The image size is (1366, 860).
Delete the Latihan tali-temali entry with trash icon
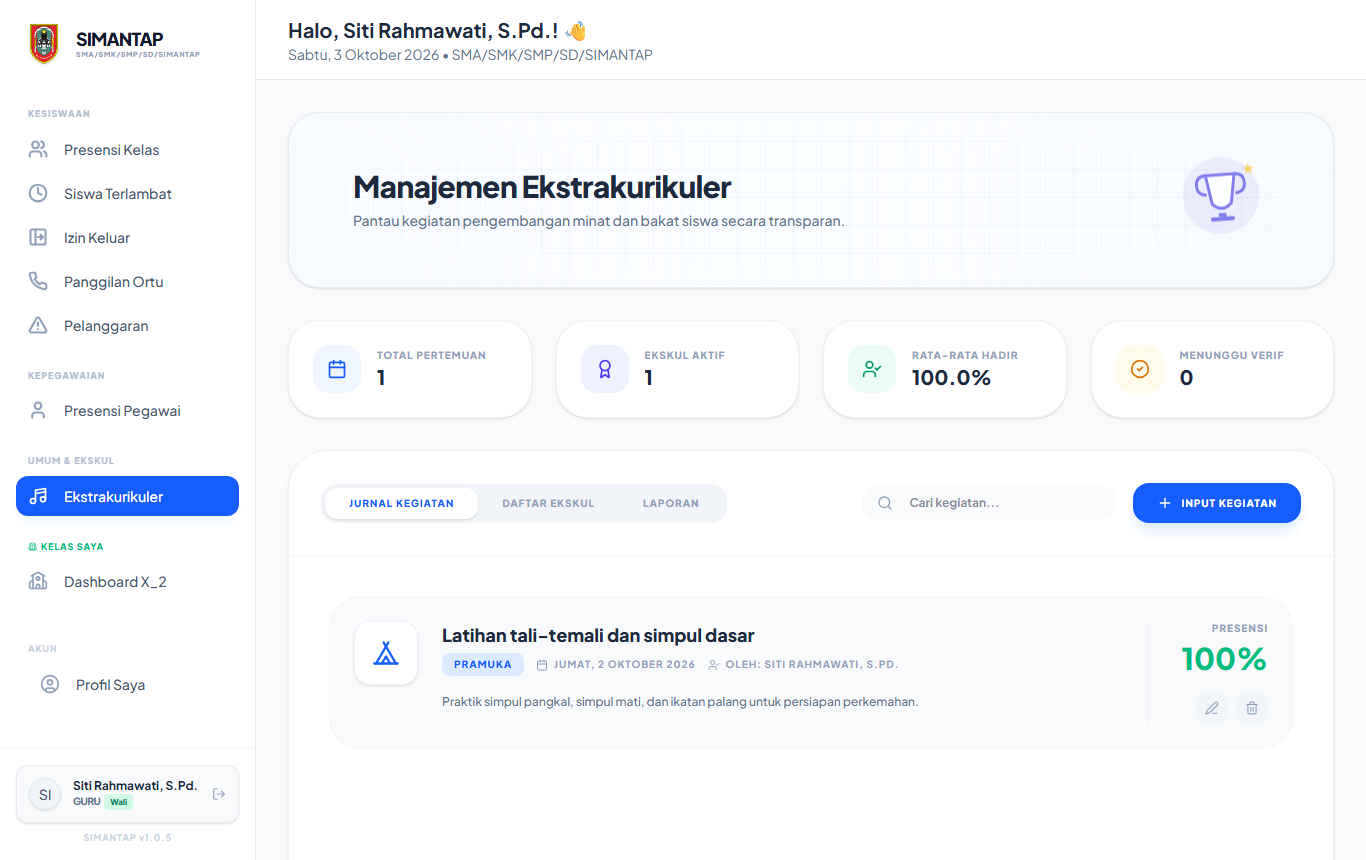point(1252,709)
